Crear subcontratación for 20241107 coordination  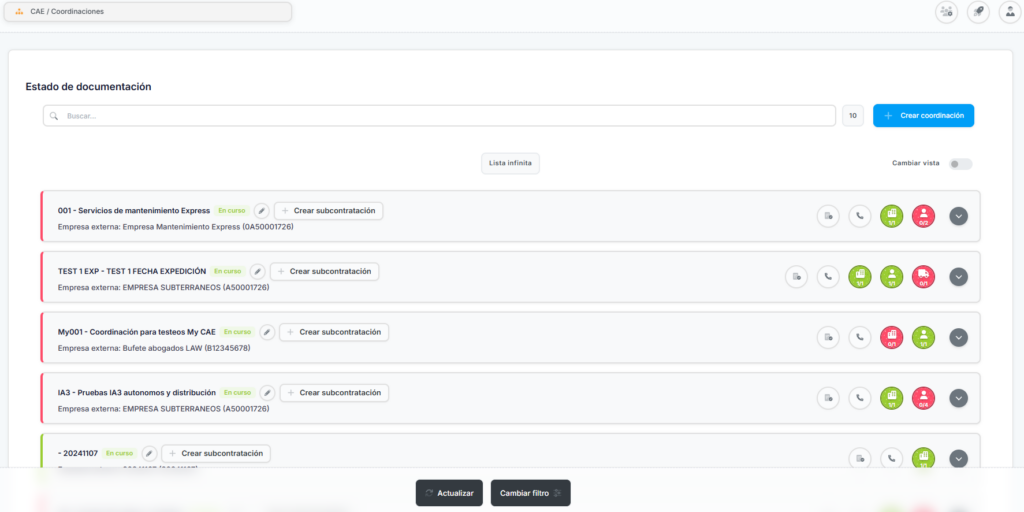216,454
